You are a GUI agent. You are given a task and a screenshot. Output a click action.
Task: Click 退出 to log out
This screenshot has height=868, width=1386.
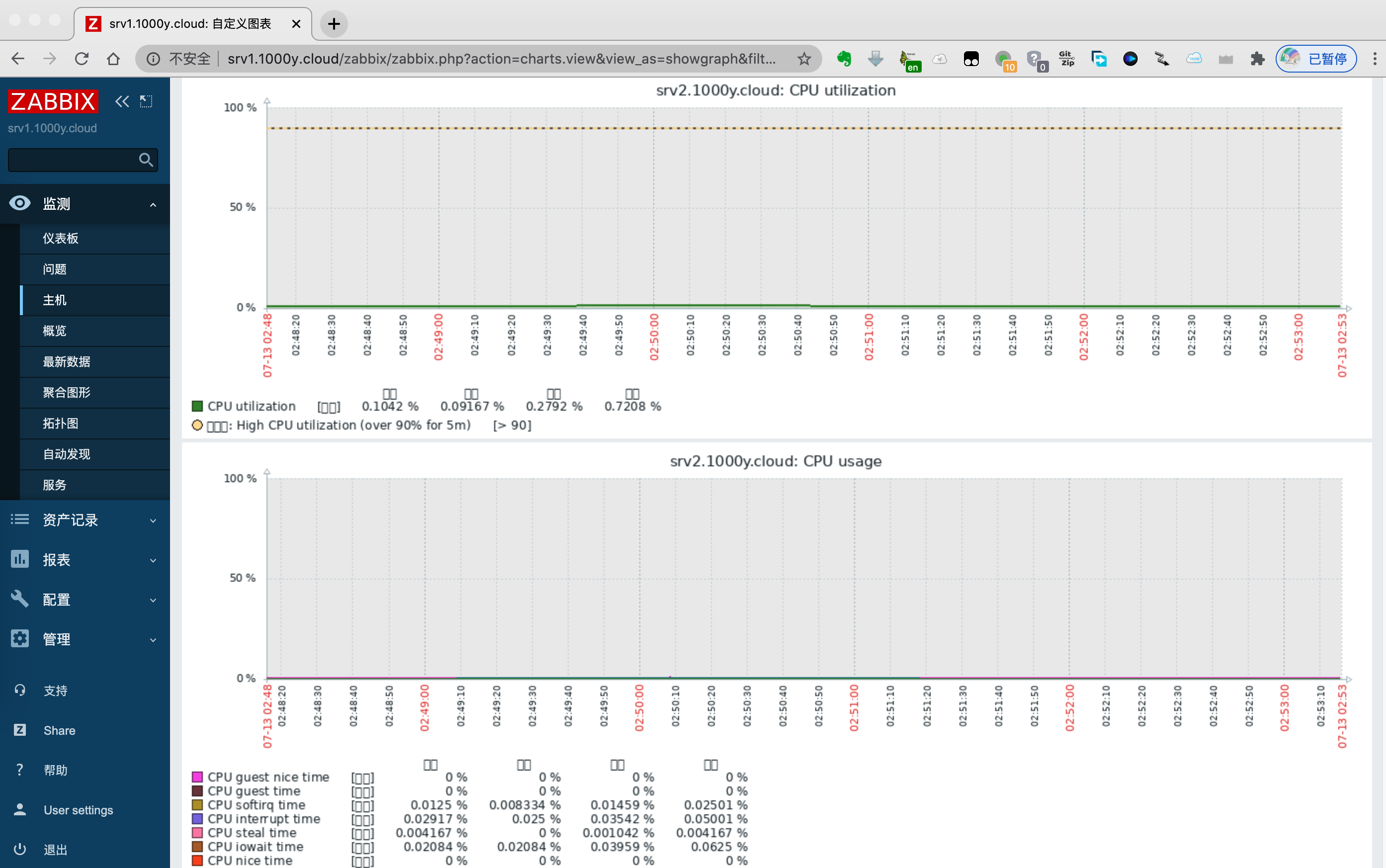coord(55,849)
